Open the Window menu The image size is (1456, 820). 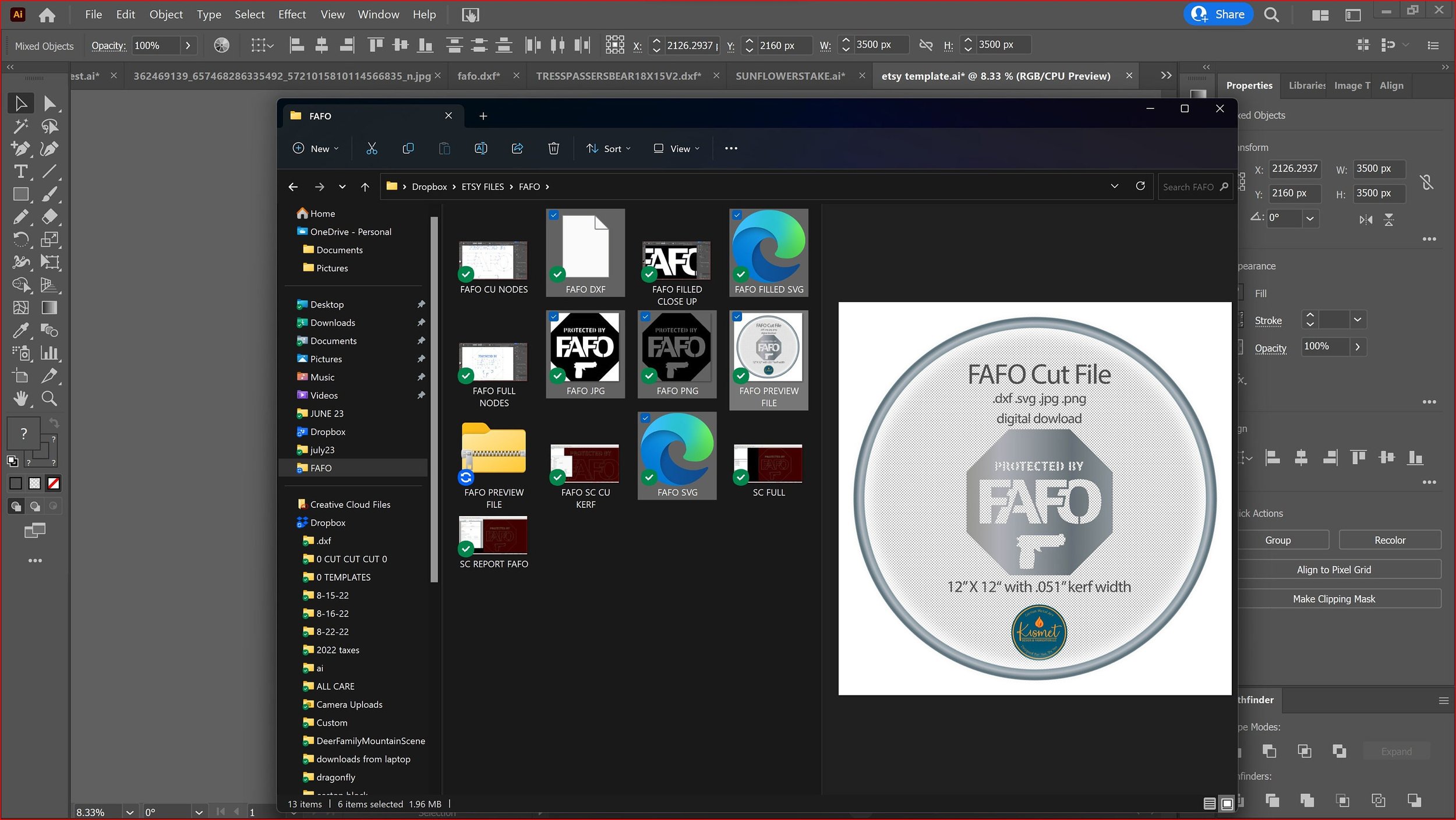(x=379, y=15)
